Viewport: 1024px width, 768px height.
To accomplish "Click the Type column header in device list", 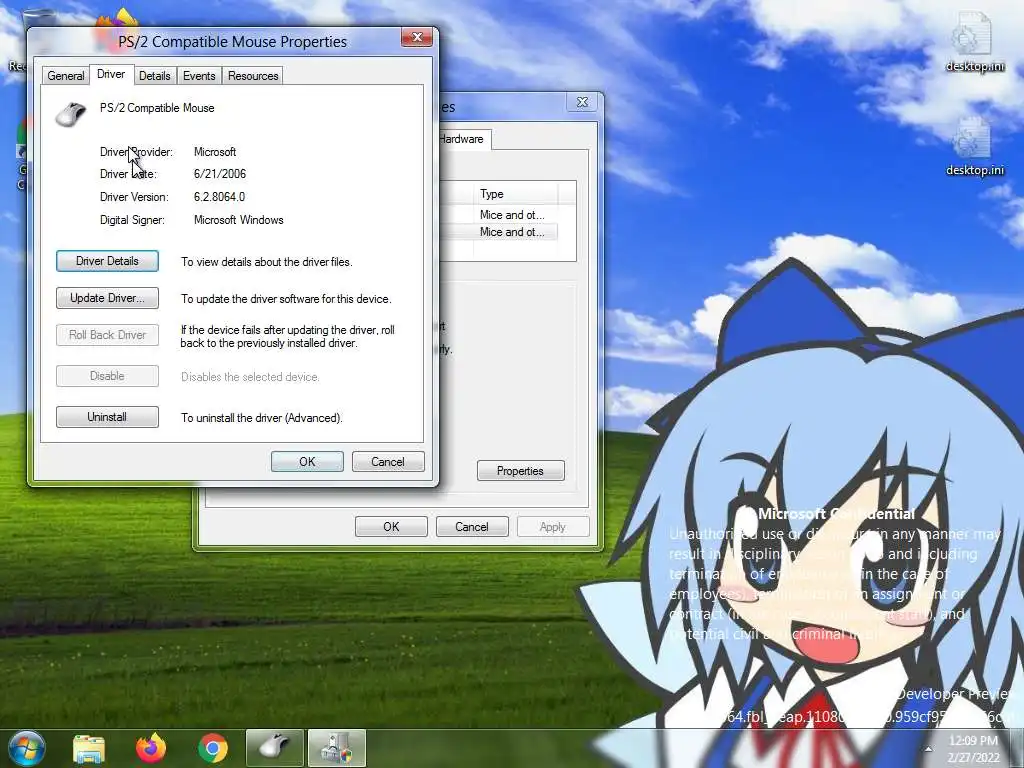I will 516,194.
